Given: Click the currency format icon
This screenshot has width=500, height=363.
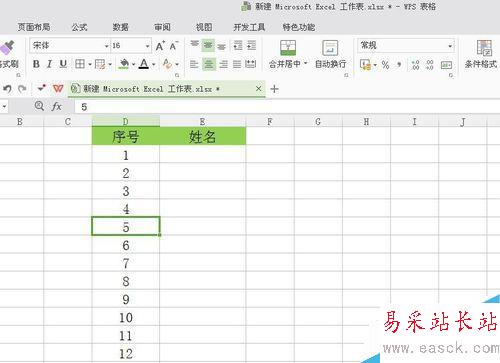Looking at the screenshot, I should [x=365, y=64].
